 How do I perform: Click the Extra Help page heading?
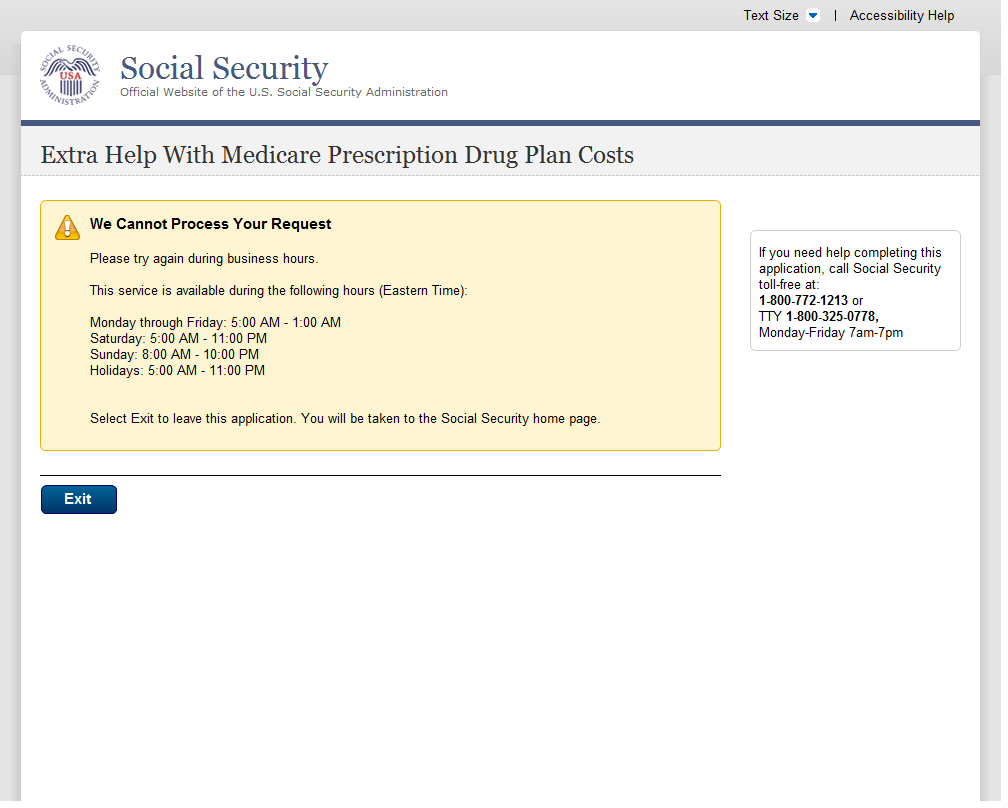(337, 155)
